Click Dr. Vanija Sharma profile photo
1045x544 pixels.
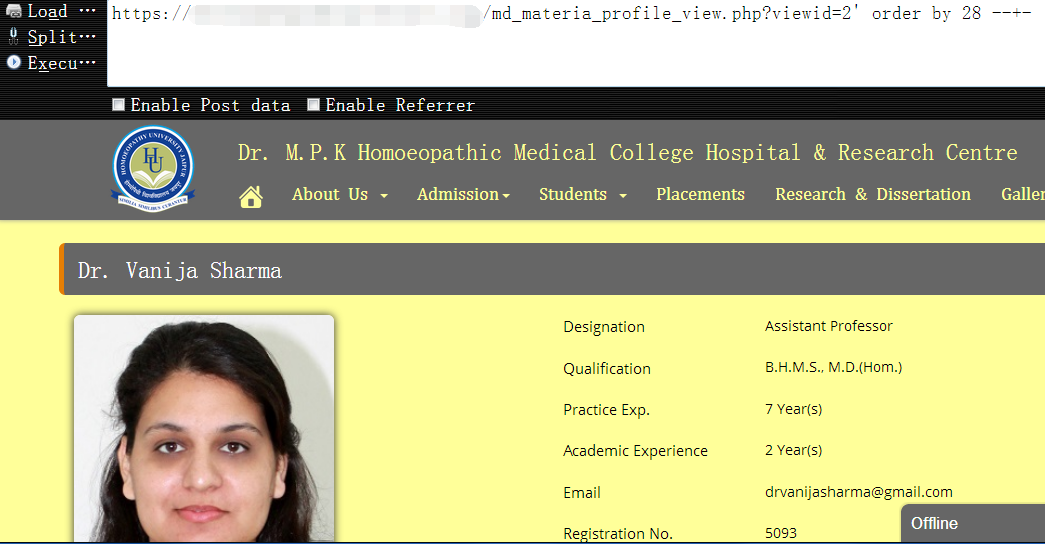204,429
